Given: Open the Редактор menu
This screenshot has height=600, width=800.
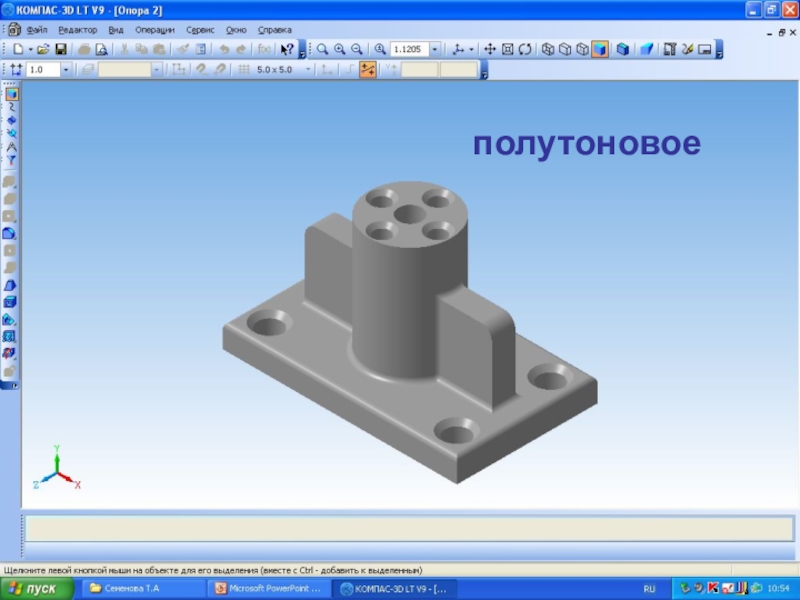Looking at the screenshot, I should click(78, 30).
